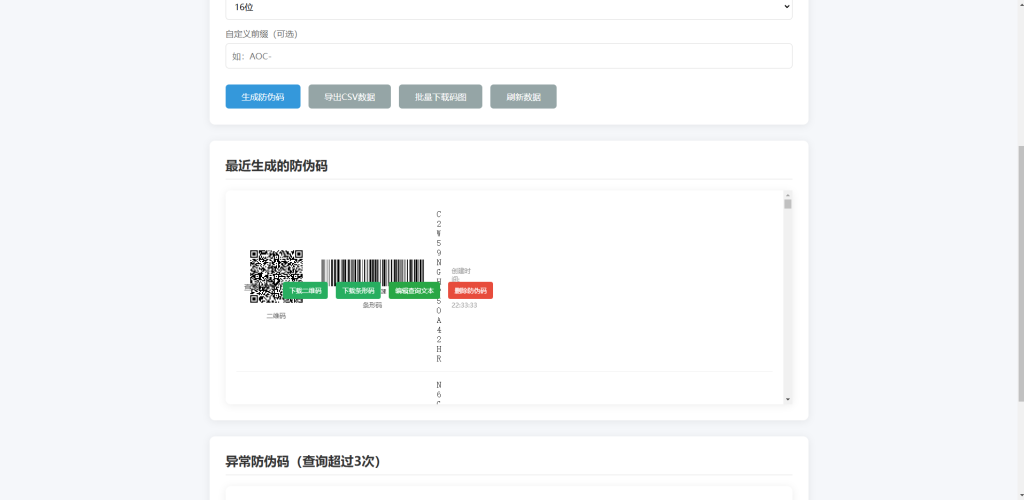Delete code with red 删除防伪码 button
Image resolution: width=1024 pixels, height=500 pixels.
(x=470, y=291)
